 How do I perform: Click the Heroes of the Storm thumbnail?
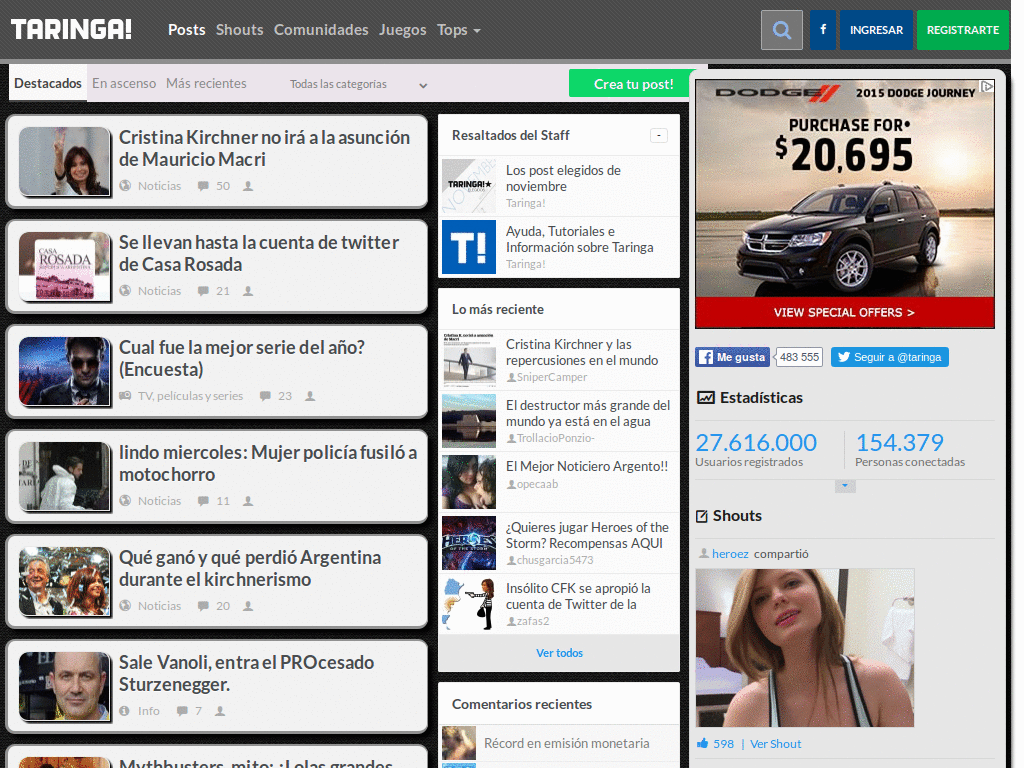coord(469,543)
